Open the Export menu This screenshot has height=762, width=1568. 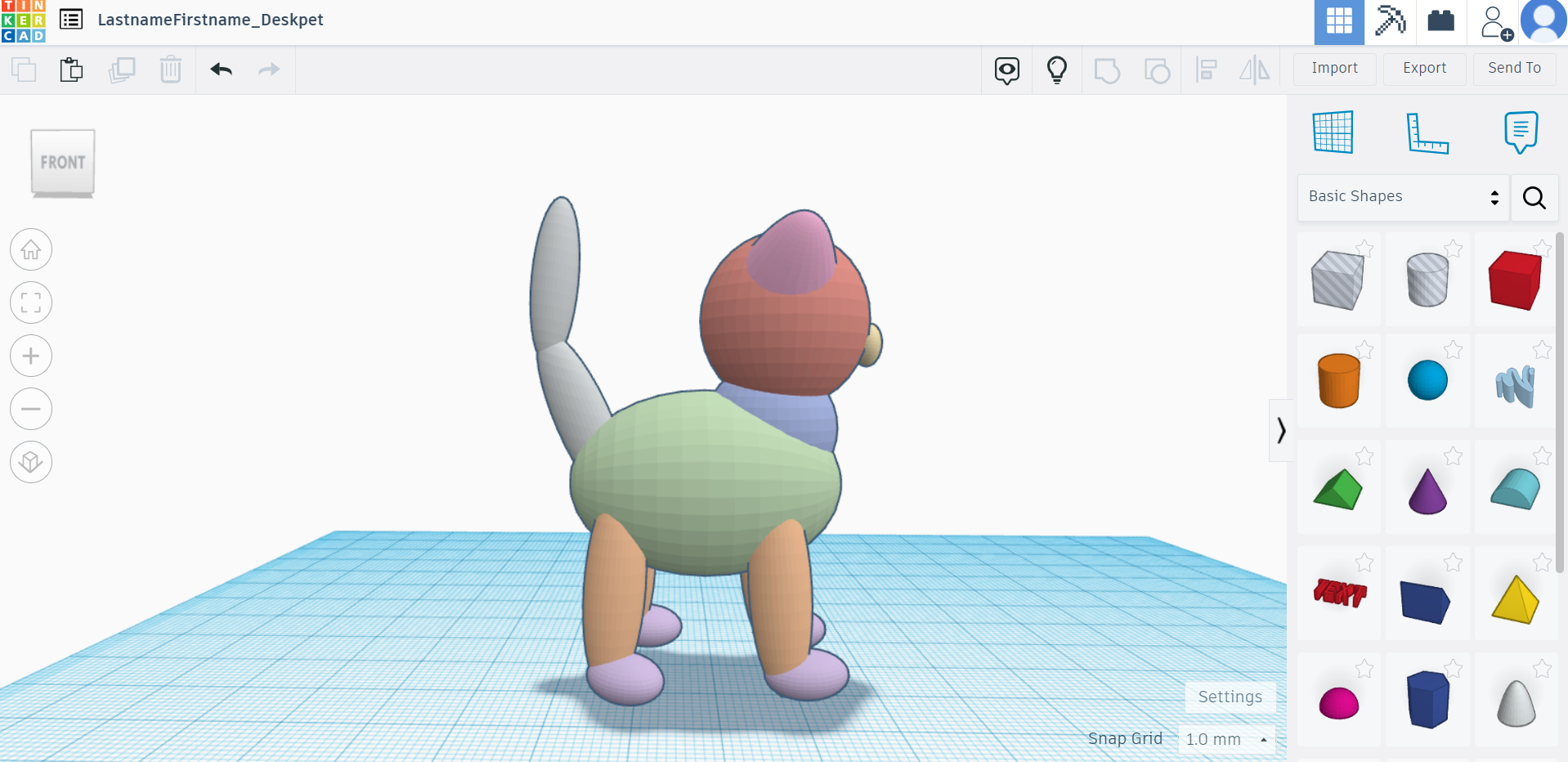click(x=1424, y=69)
